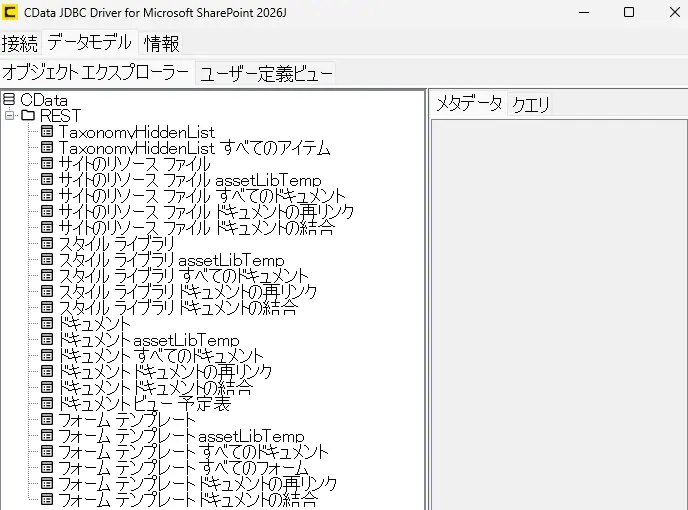Click table icon of ドキュメント ドキュメントの再リンク
Image resolution: width=688 pixels, height=510 pixels.
tap(47, 371)
